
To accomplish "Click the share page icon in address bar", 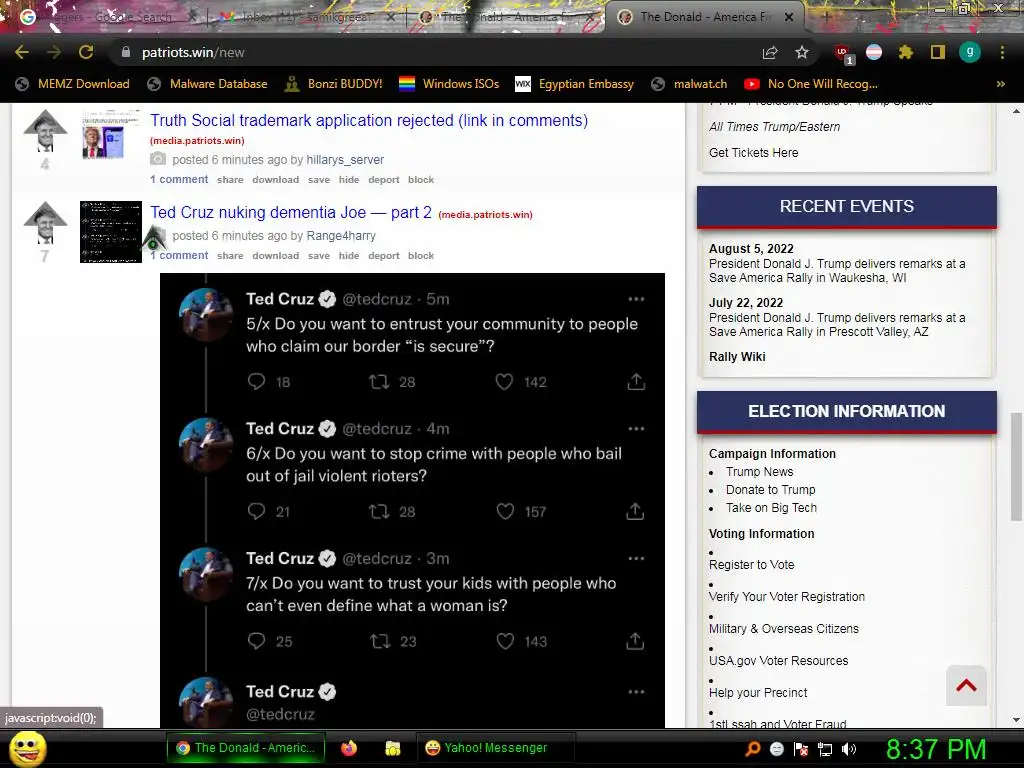I will point(770,52).
